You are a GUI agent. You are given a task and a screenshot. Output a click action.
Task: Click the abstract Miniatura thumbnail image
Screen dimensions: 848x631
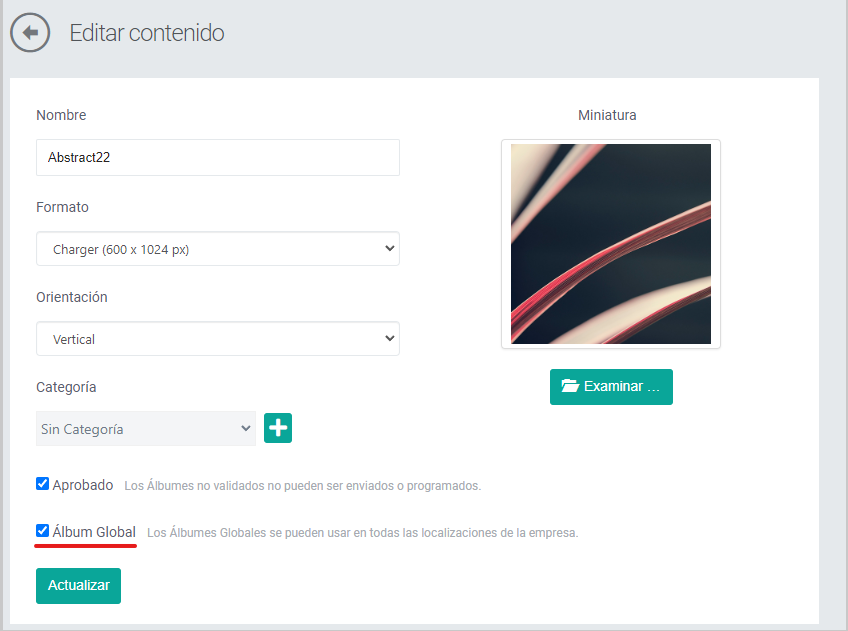(611, 244)
